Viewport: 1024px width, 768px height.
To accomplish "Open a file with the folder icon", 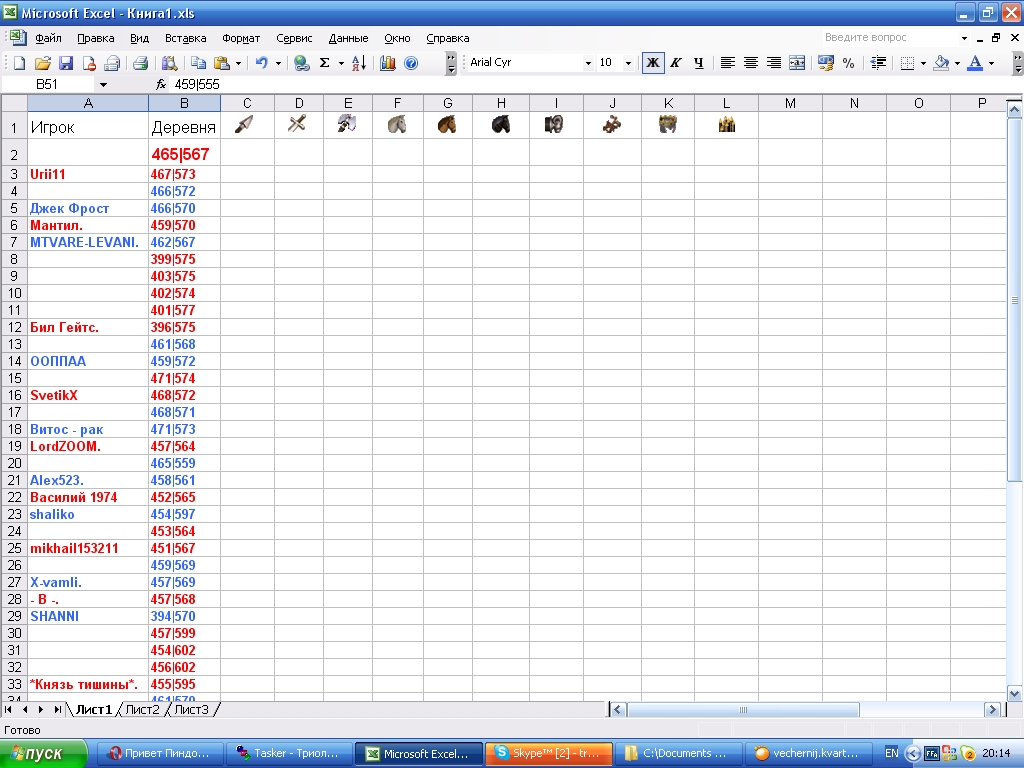I will [x=42, y=63].
